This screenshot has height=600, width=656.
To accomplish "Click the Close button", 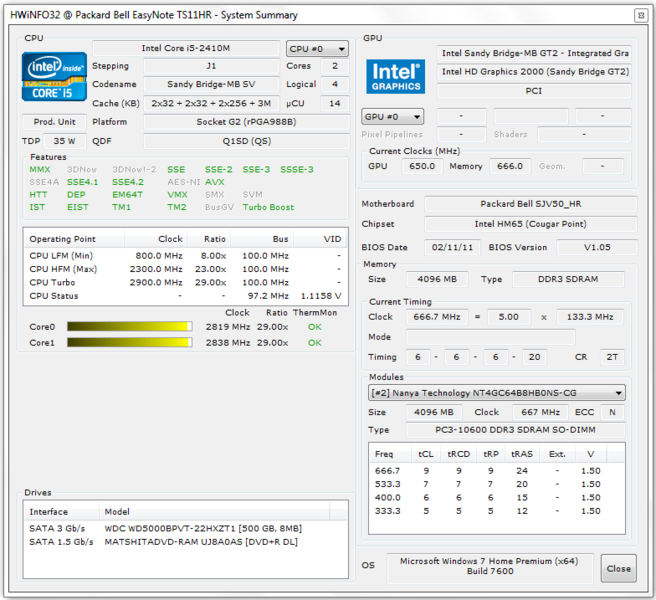I will click(619, 568).
